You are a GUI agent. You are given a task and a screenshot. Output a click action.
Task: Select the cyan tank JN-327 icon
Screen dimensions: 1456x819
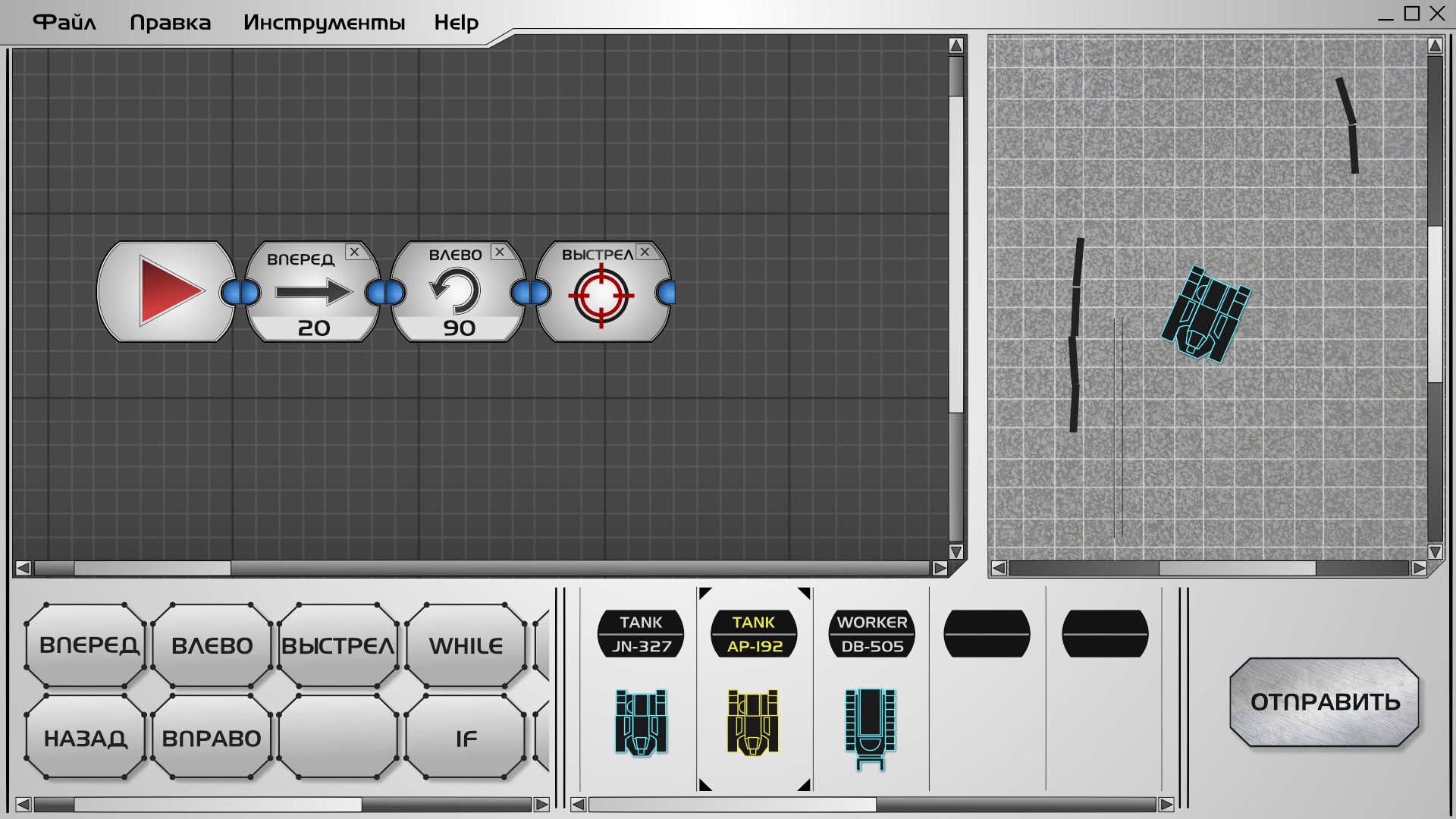pos(641,722)
